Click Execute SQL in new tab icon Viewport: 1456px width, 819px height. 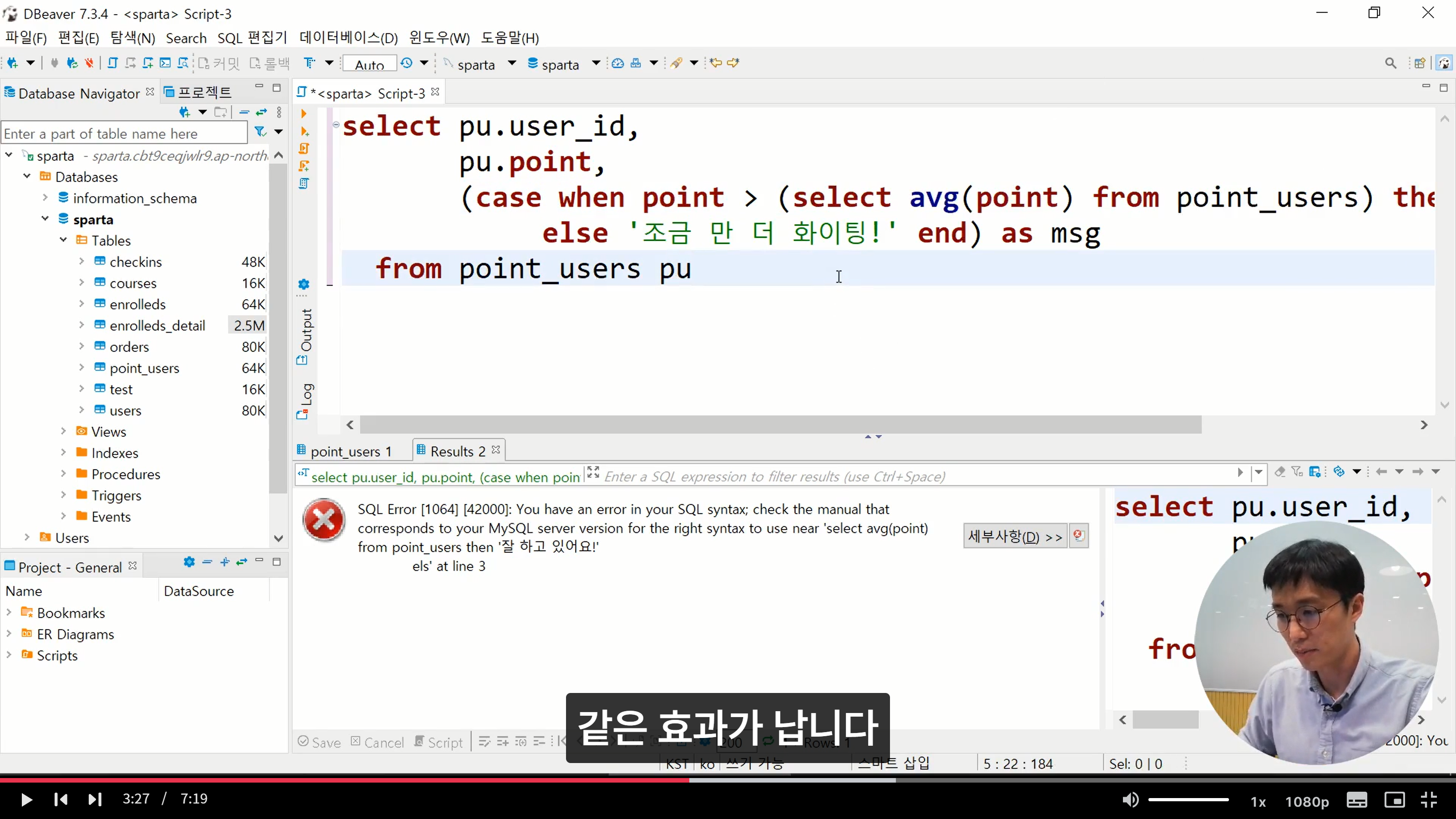point(304,131)
